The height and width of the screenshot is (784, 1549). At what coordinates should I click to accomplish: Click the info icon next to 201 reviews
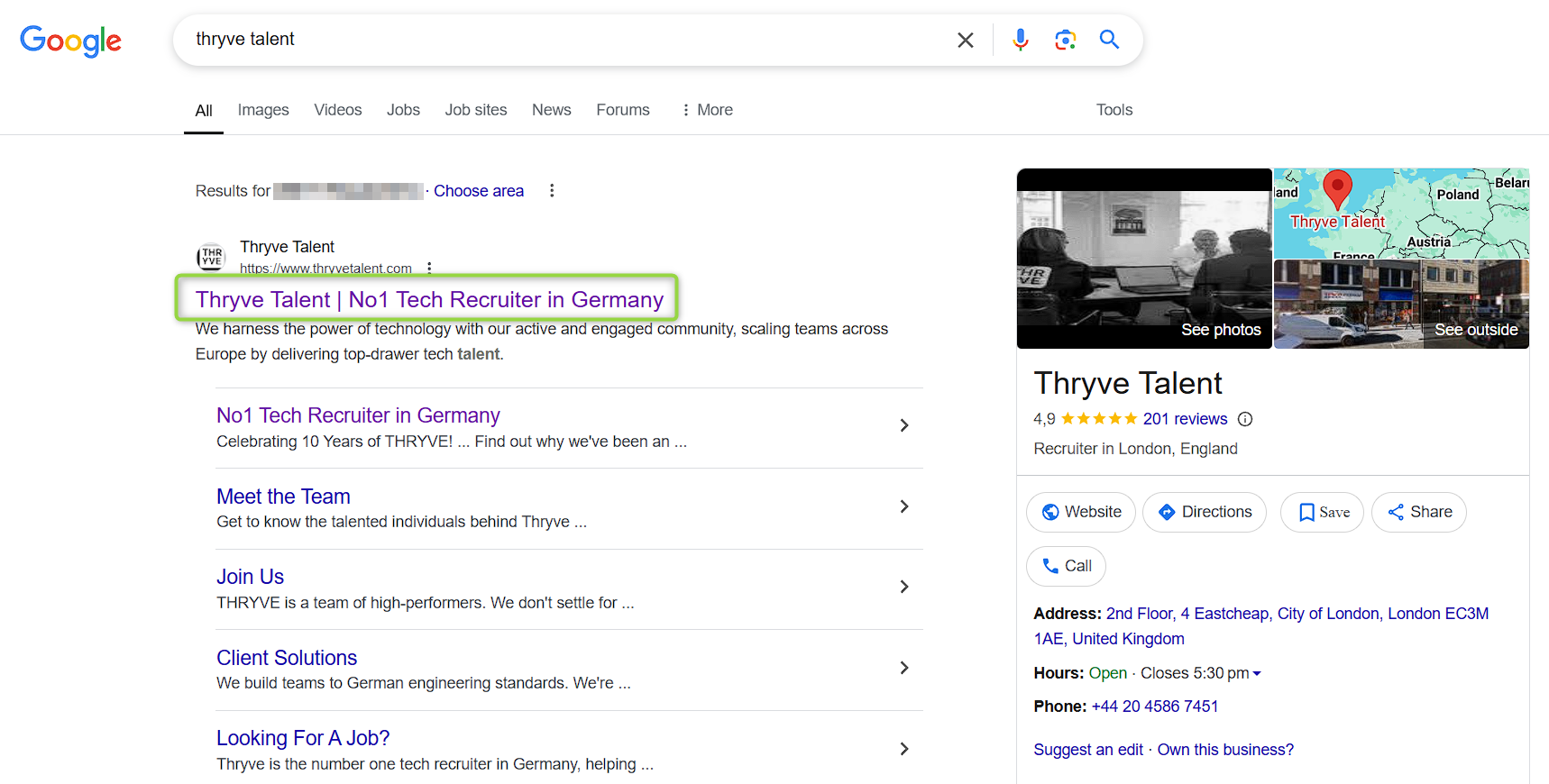1245,419
